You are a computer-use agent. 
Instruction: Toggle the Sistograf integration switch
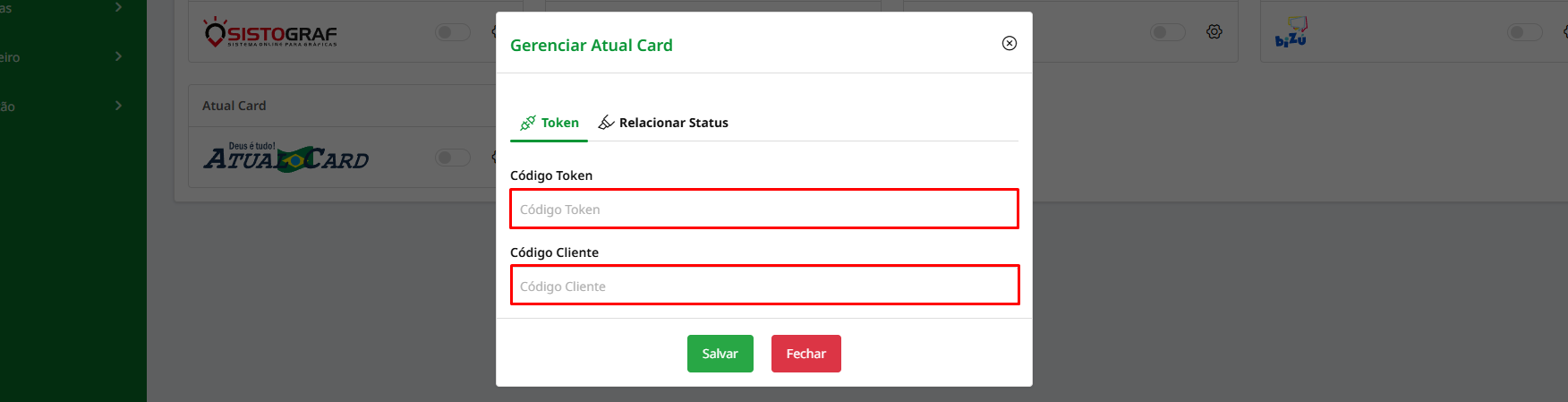[x=453, y=32]
